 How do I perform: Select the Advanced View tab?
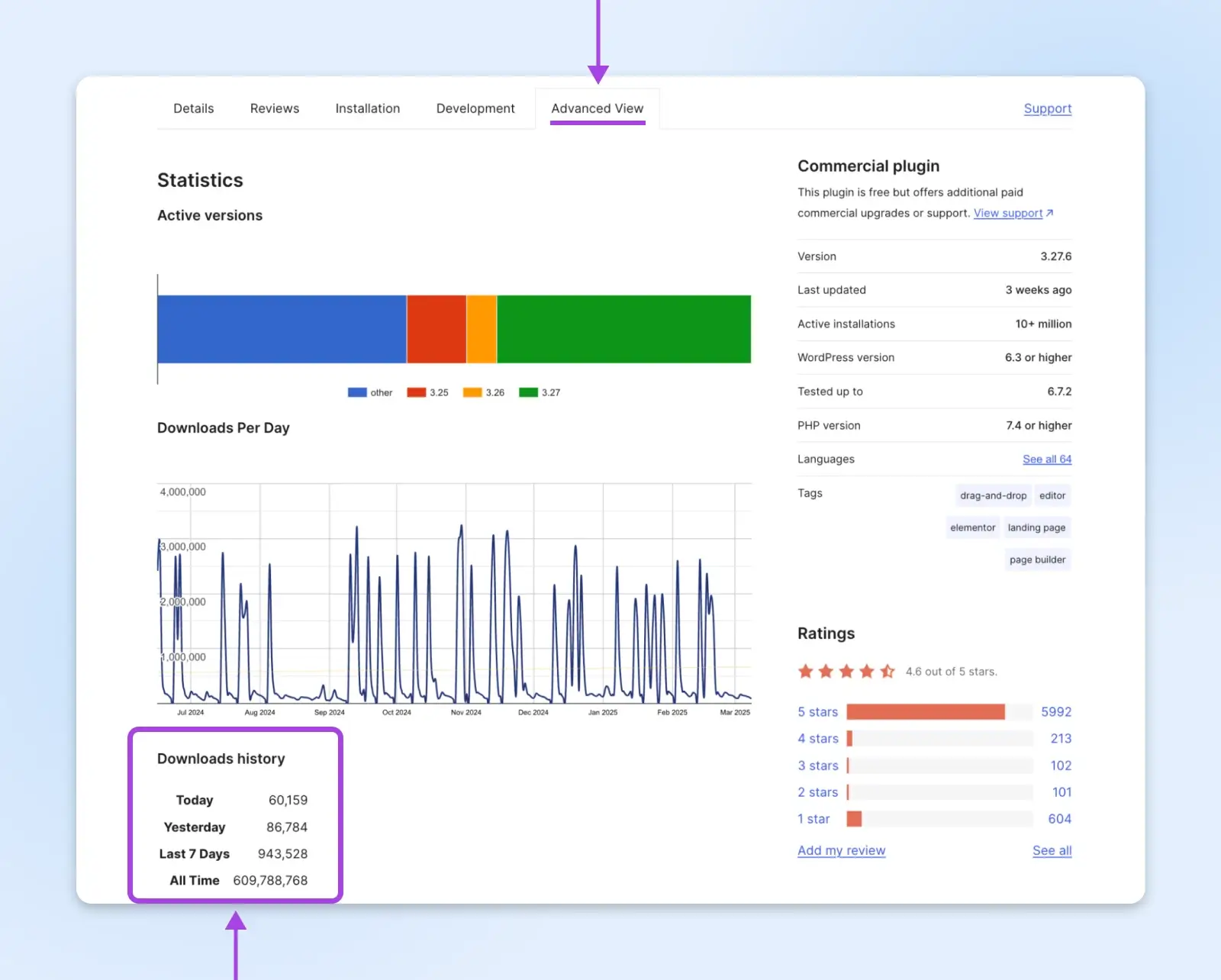point(597,108)
